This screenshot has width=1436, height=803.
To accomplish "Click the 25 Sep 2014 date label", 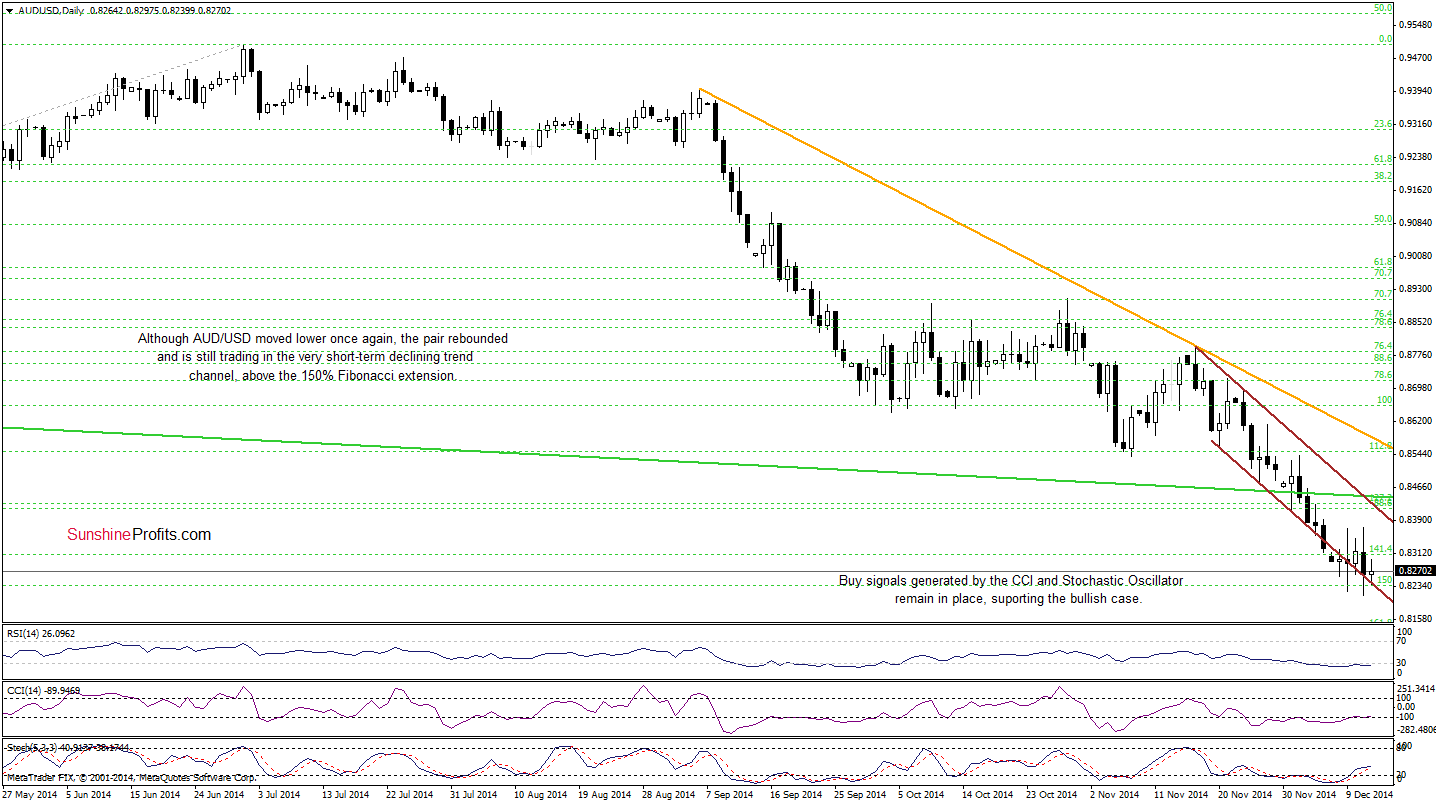I will point(859,795).
